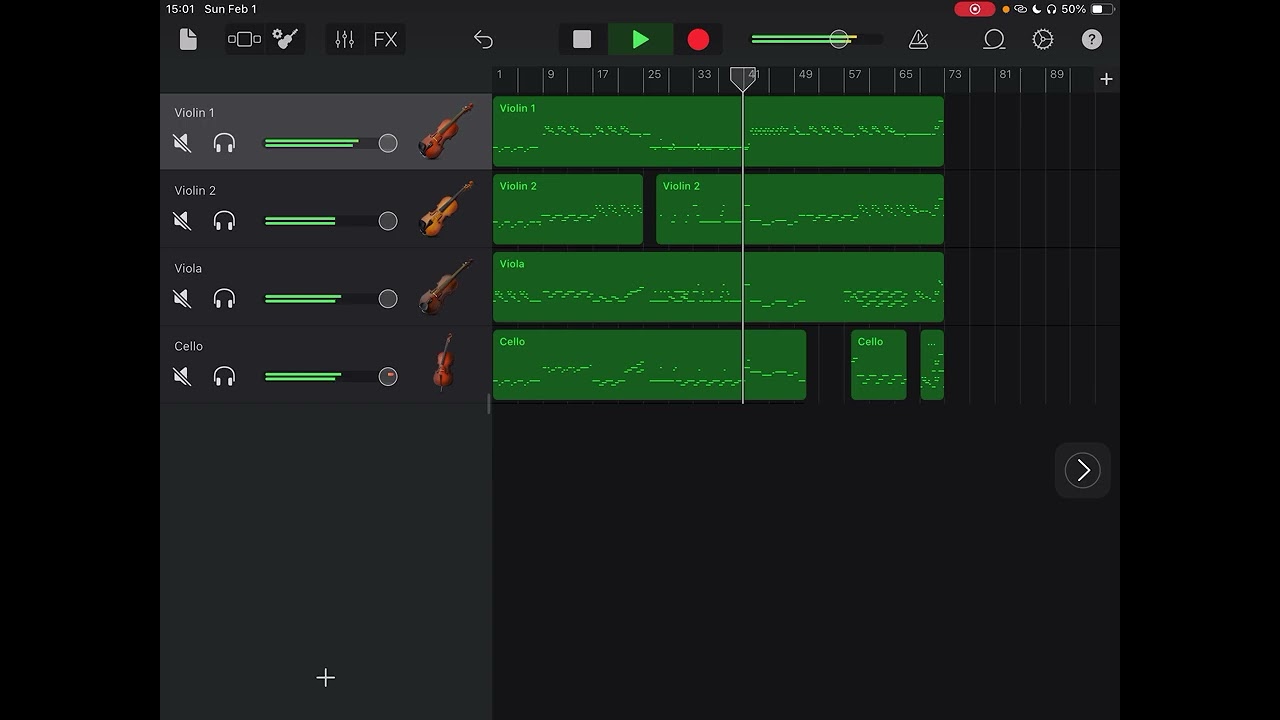Stop playback
The width and height of the screenshot is (1280, 720).
coord(582,39)
